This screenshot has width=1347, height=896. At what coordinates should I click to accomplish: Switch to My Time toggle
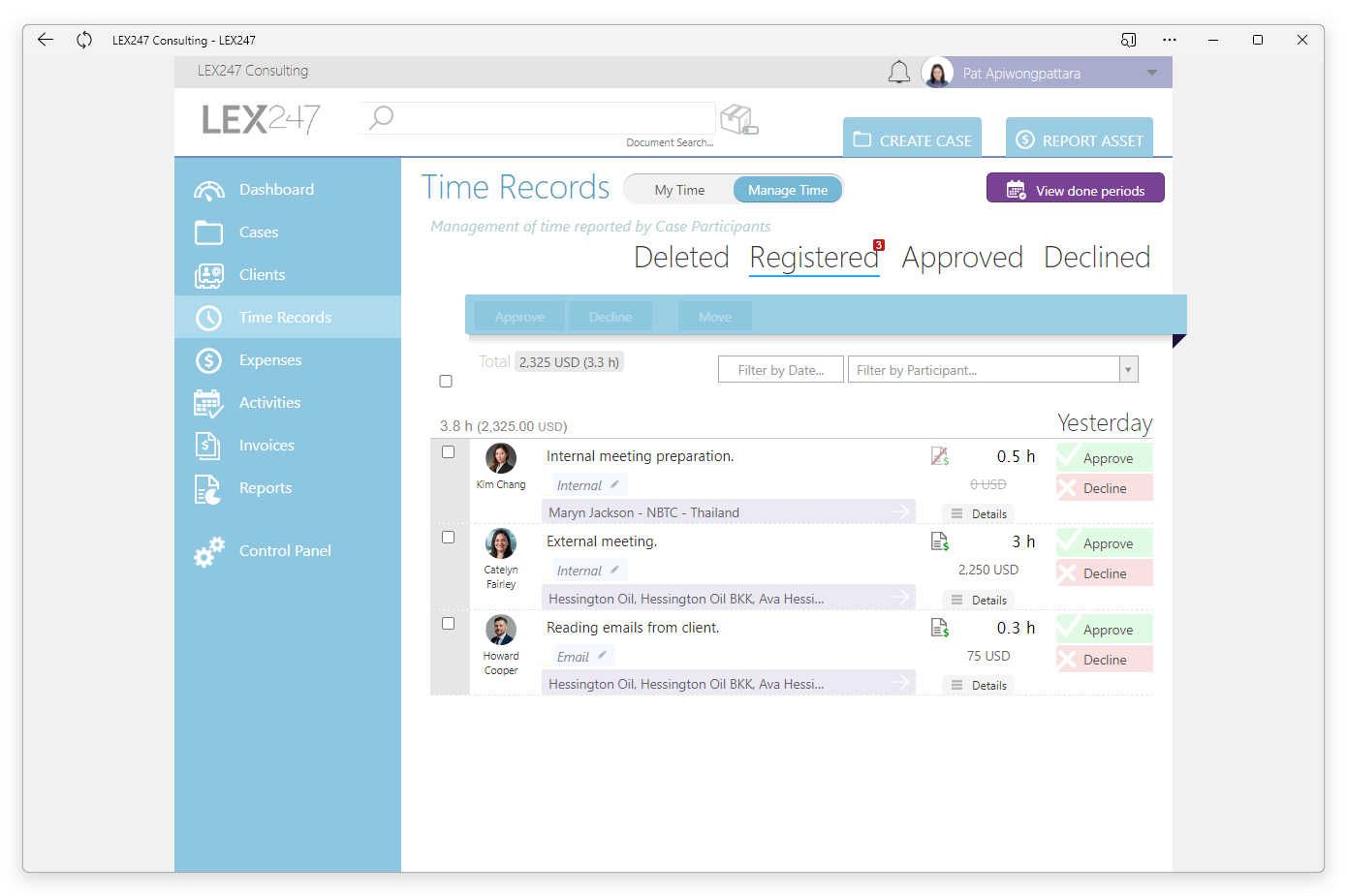pyautogui.click(x=679, y=190)
